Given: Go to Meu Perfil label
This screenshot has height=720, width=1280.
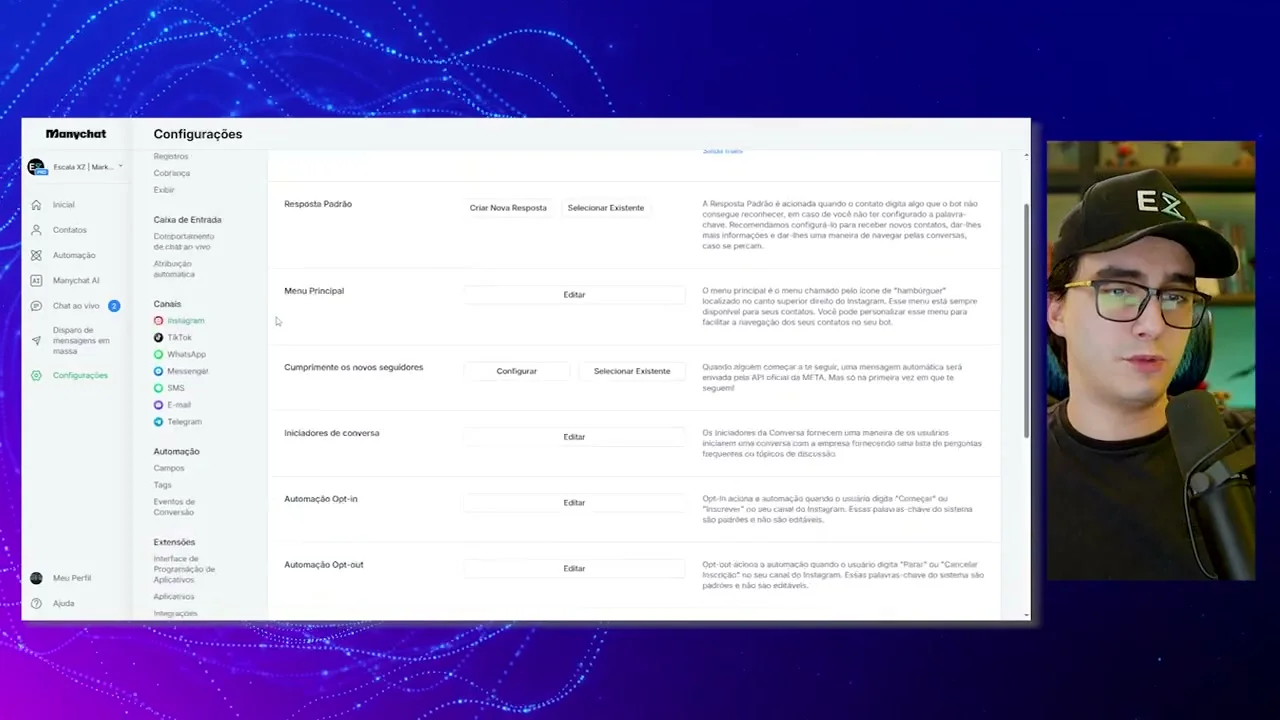Looking at the screenshot, I should pyautogui.click(x=72, y=578).
